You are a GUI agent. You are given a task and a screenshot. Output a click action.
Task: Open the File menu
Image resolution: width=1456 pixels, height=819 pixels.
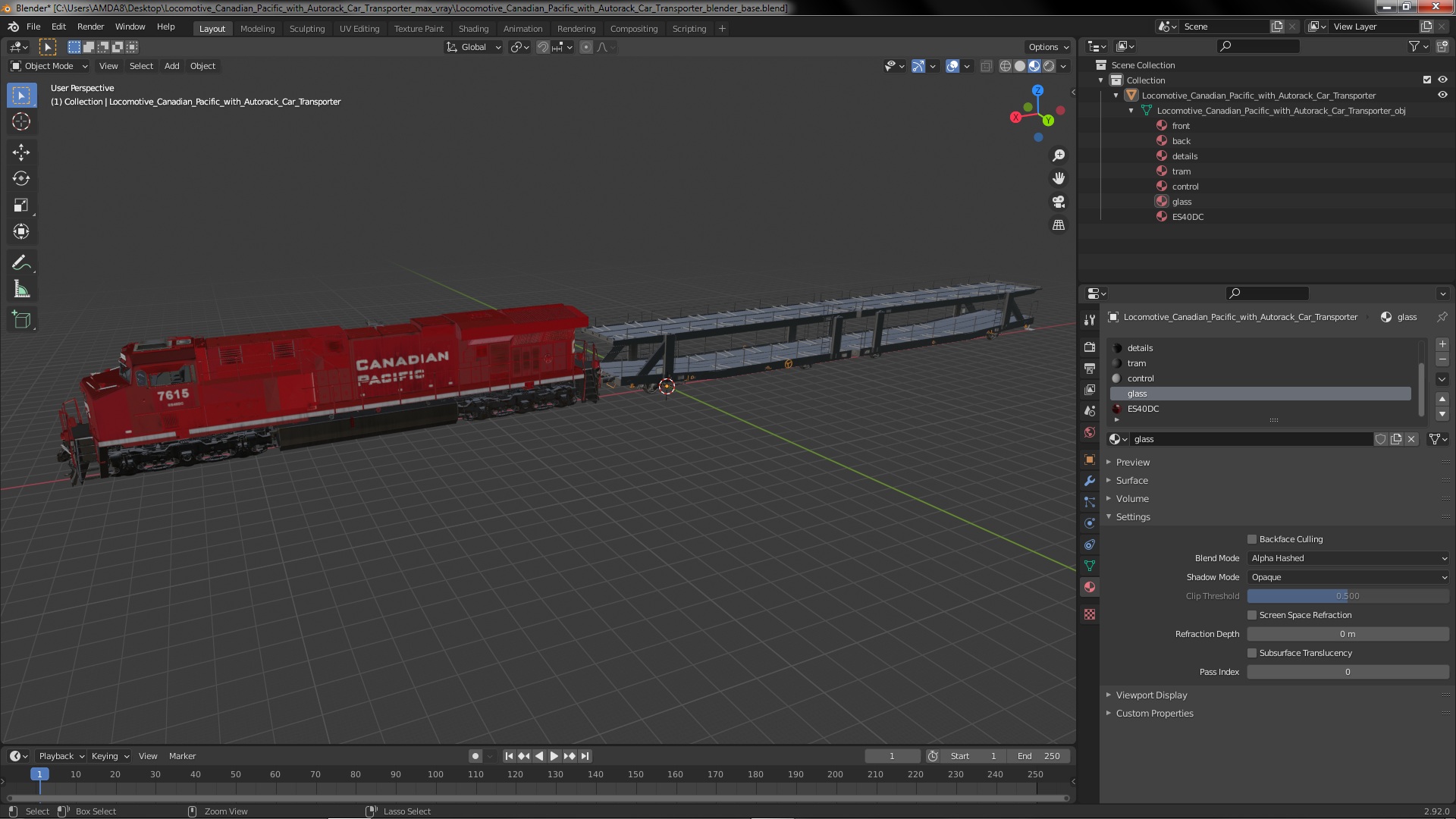point(33,27)
